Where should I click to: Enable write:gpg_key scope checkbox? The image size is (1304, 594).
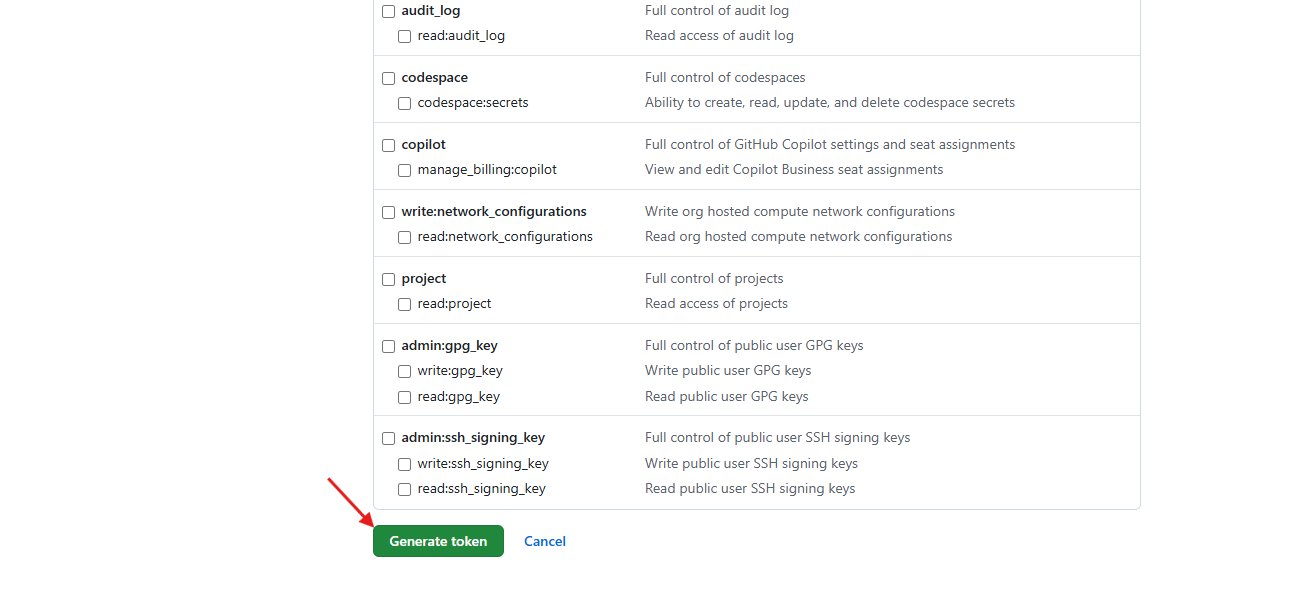[405, 371]
